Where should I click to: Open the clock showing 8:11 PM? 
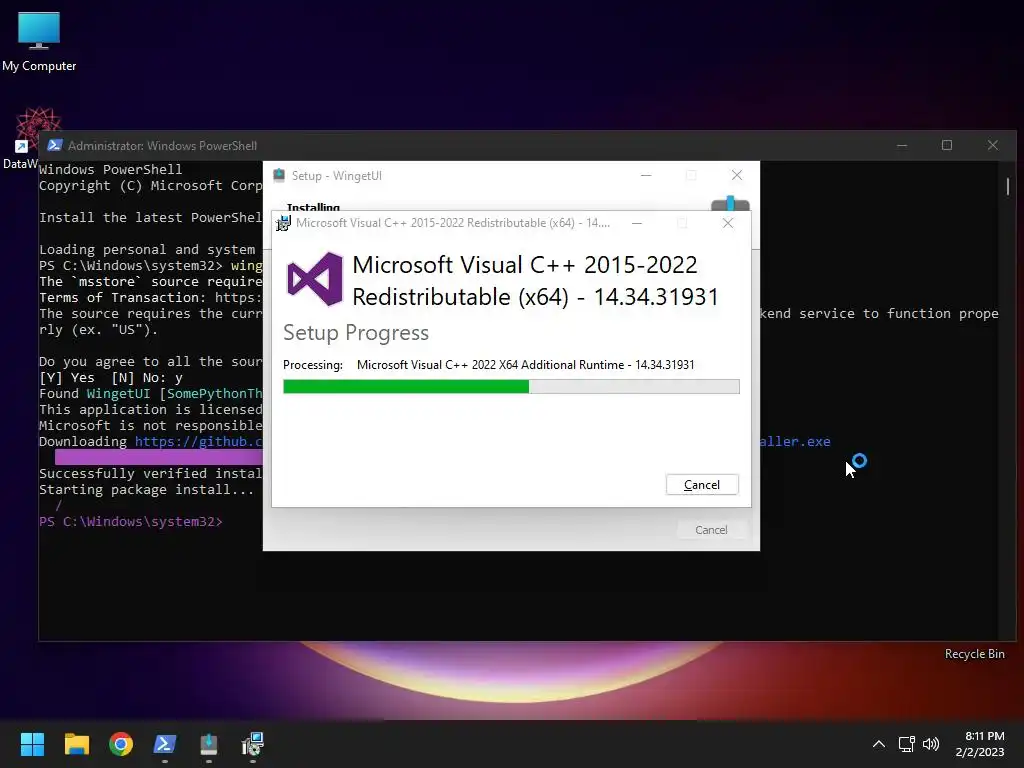click(x=980, y=744)
